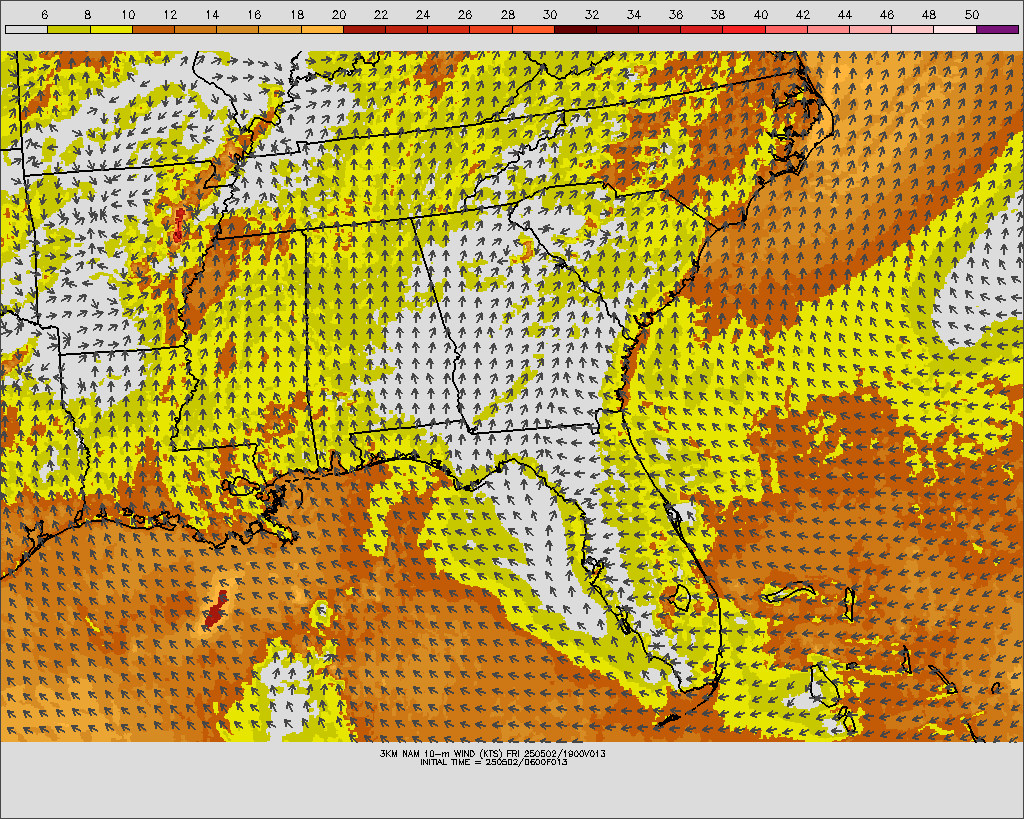Click the pale pink legend swatch between 46 and 48
The image size is (1024, 819).
click(913, 29)
